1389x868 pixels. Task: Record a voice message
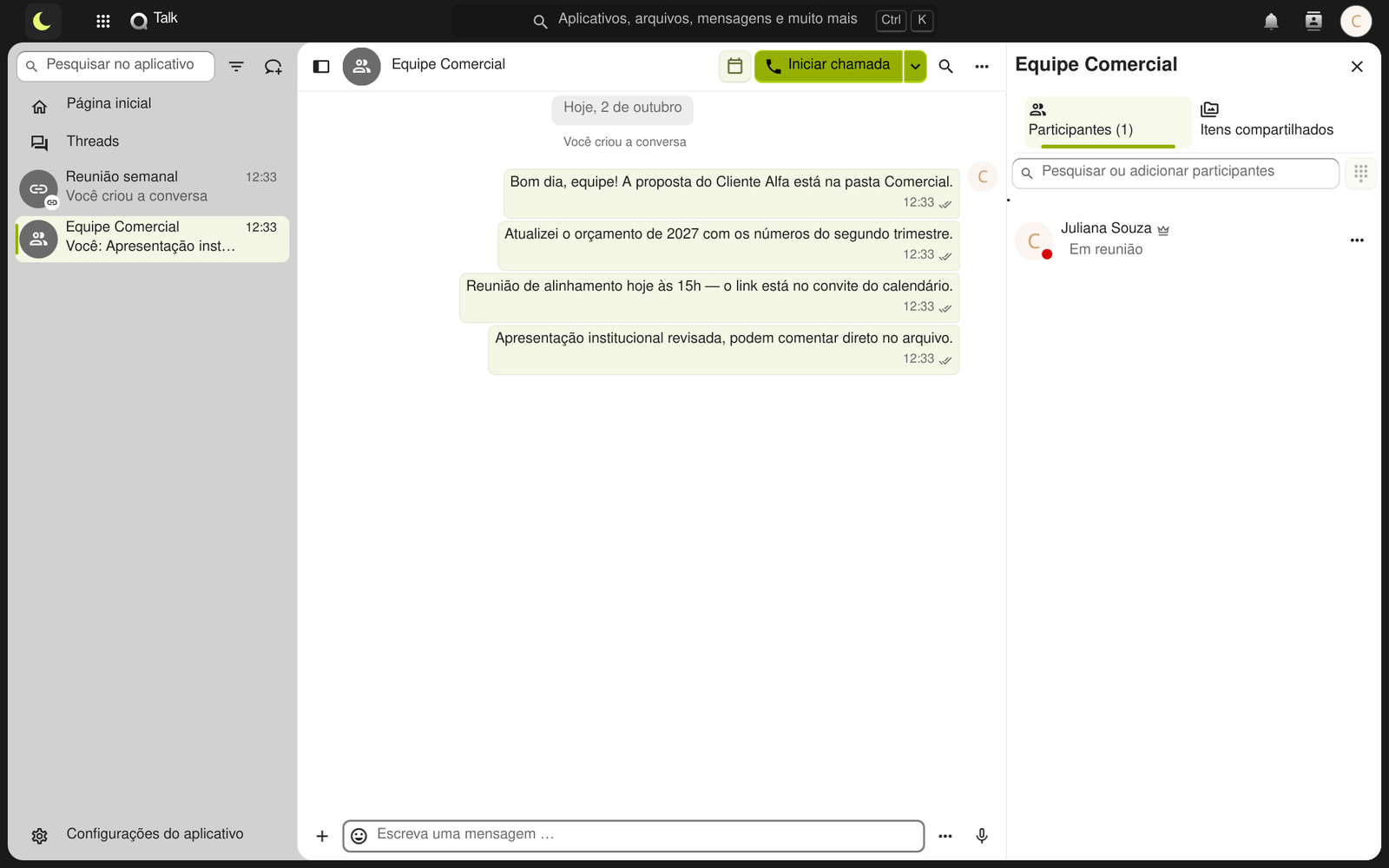click(982, 836)
